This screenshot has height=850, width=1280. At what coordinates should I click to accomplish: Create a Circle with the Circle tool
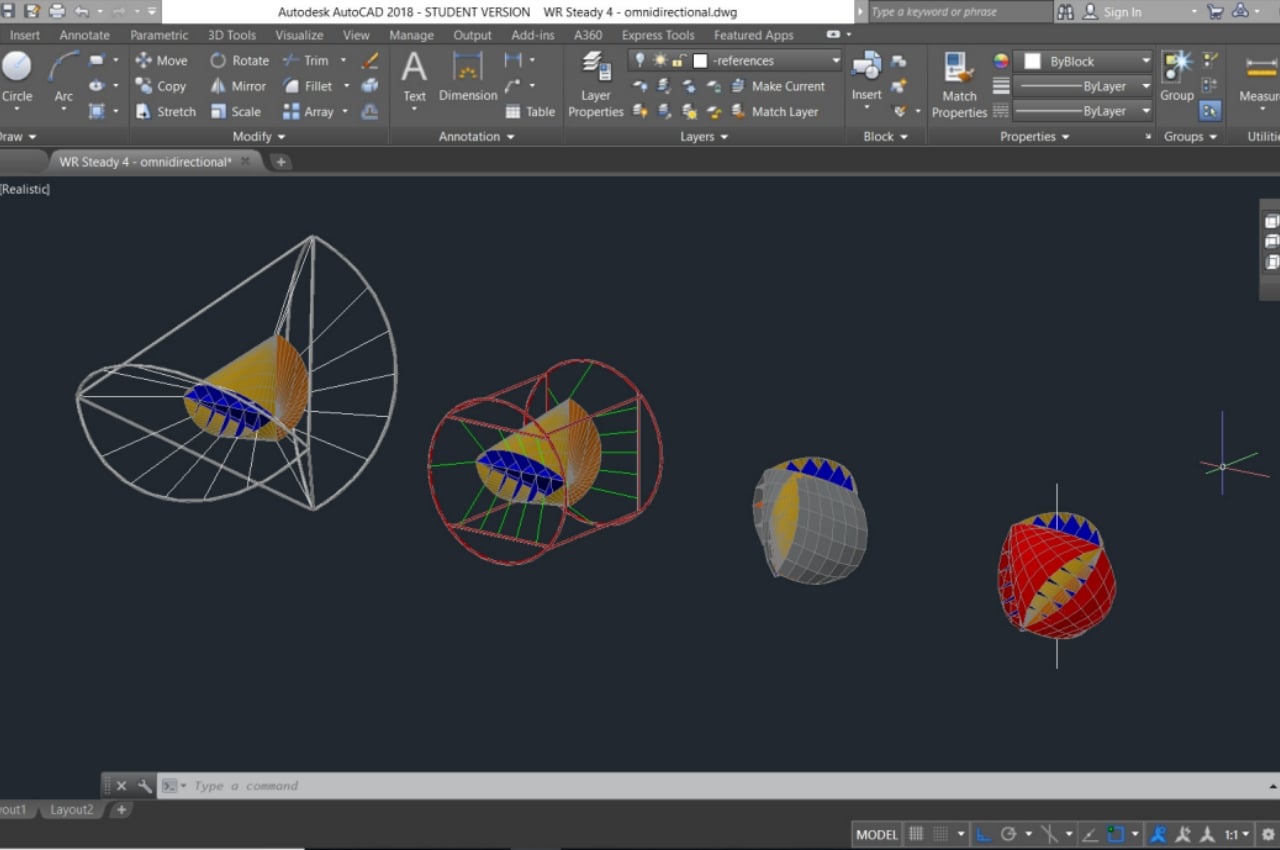[17, 78]
